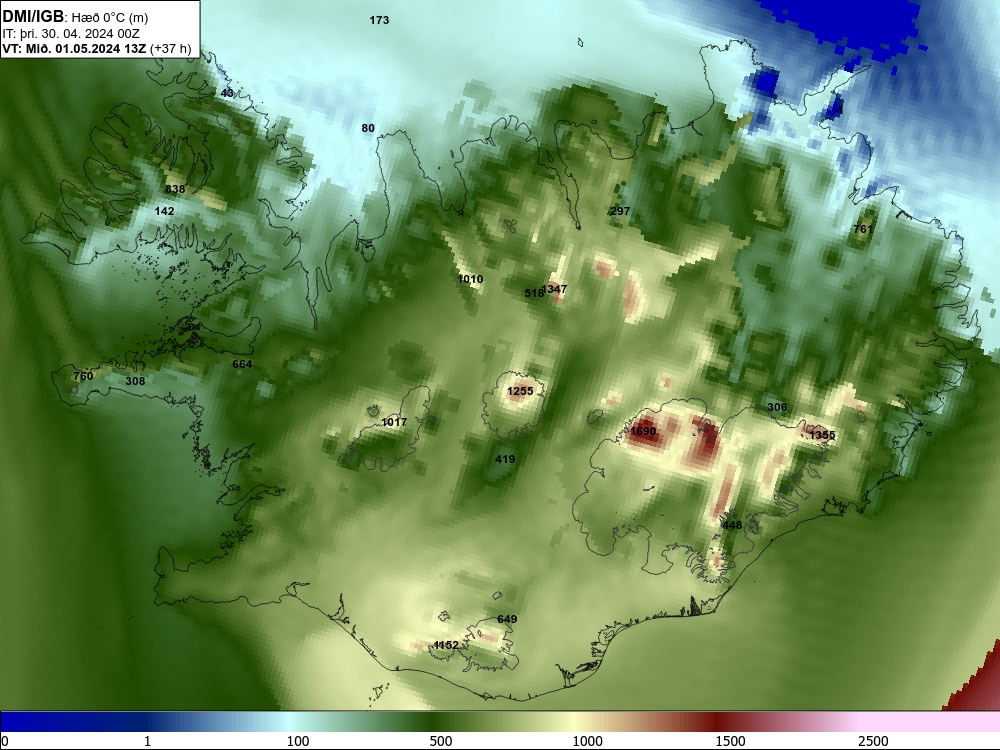
Task: Click the map value 1355
Action: pos(822,436)
